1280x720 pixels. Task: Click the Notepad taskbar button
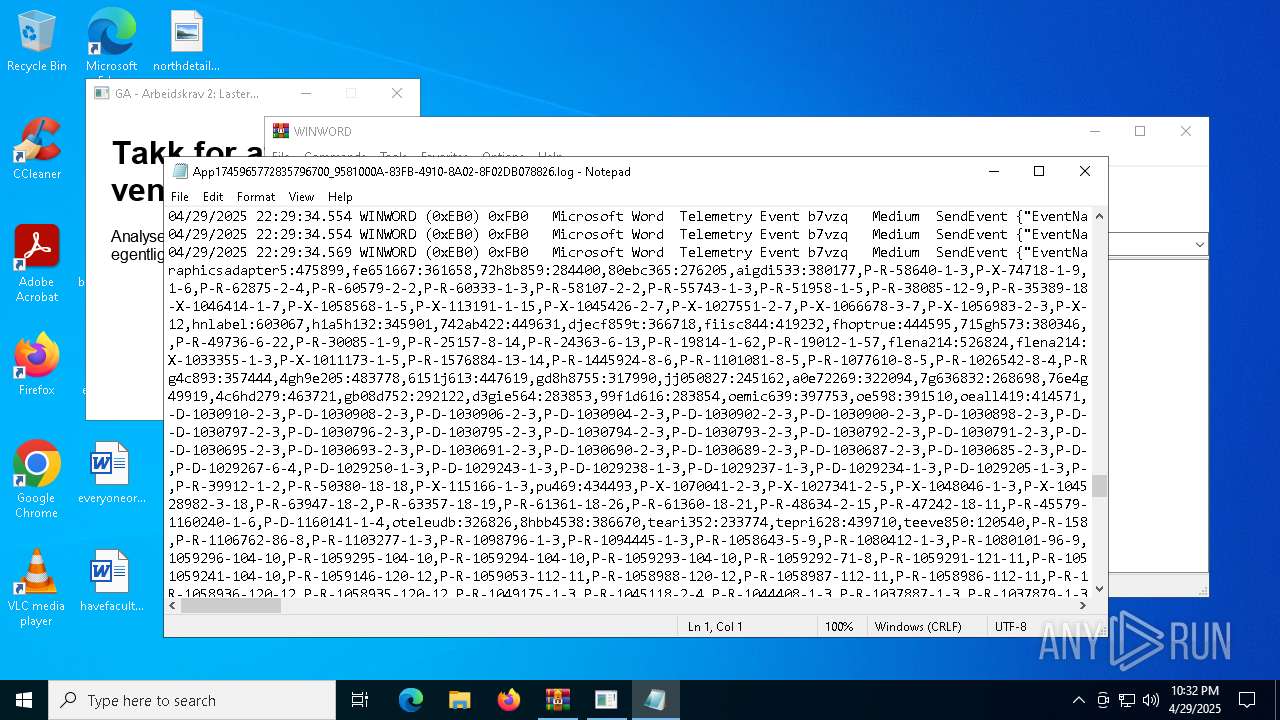(655, 700)
